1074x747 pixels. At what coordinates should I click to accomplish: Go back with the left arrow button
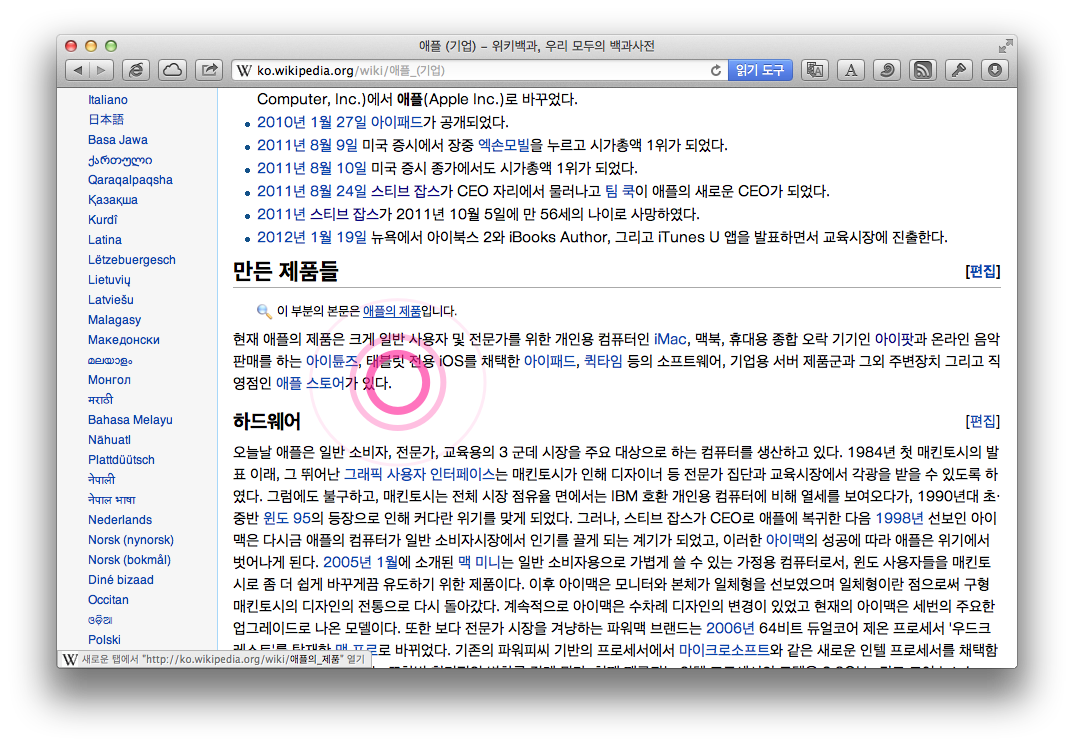[x=77, y=70]
